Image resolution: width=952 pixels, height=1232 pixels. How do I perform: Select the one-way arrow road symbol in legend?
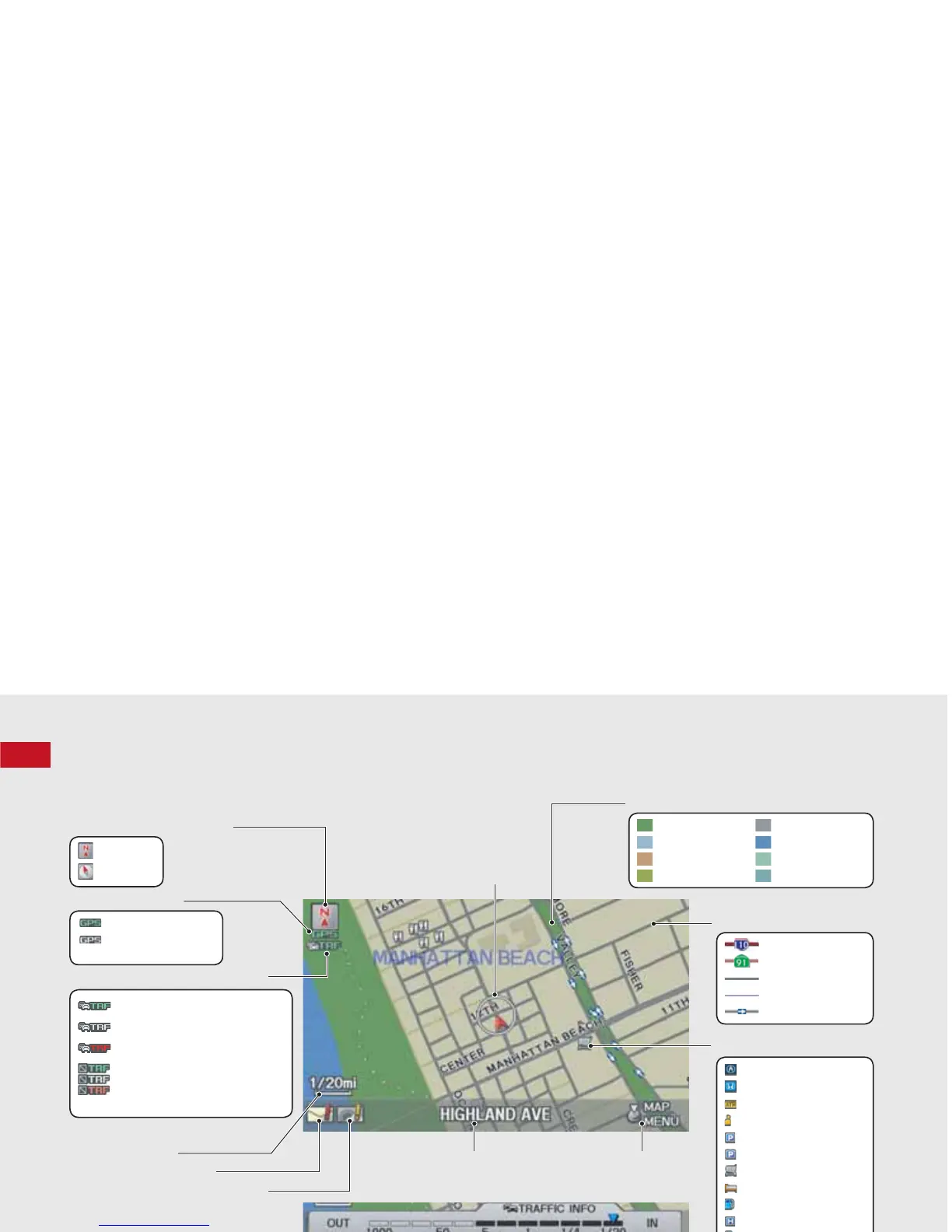click(741, 1012)
